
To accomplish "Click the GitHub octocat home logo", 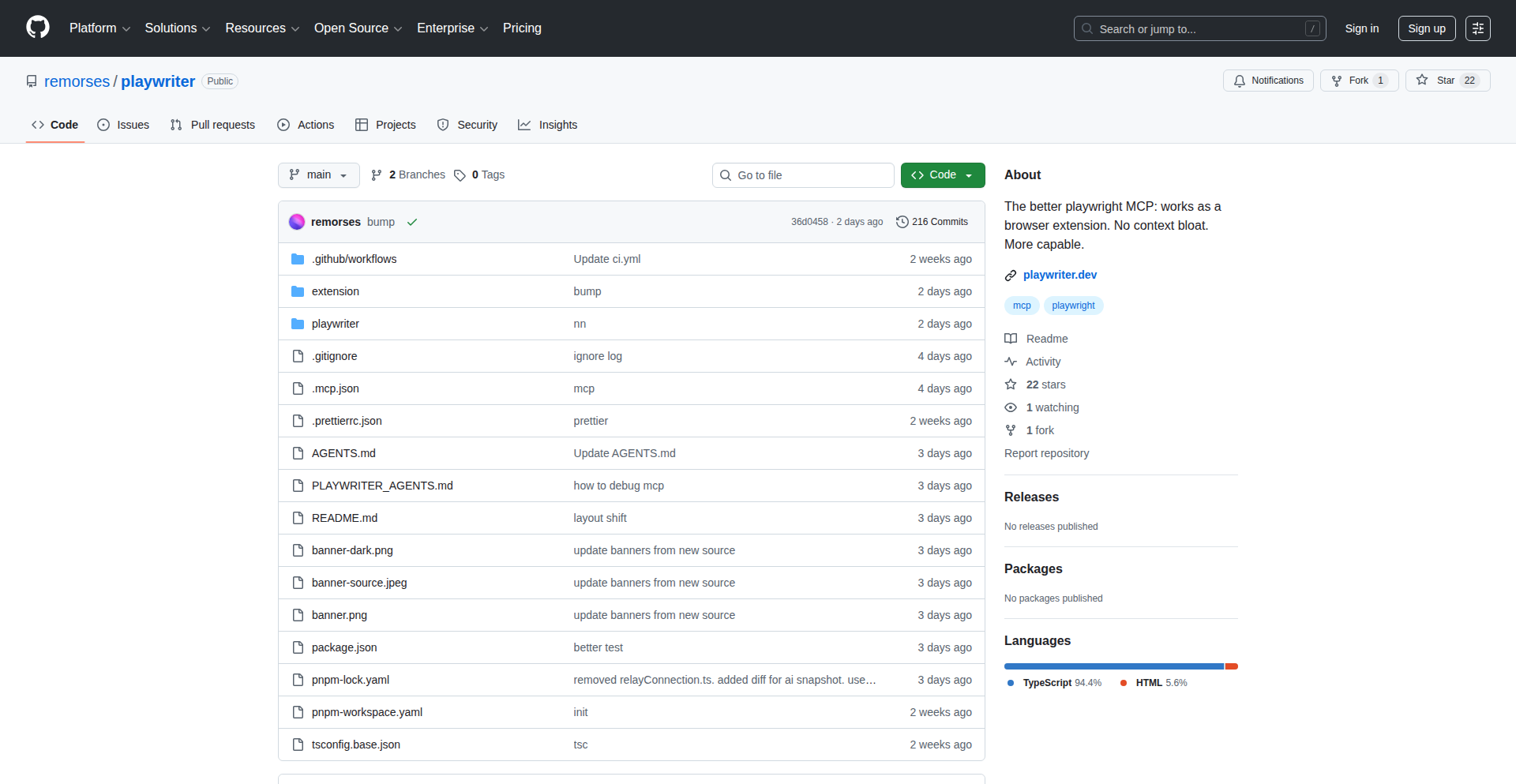I will pos(36,28).
